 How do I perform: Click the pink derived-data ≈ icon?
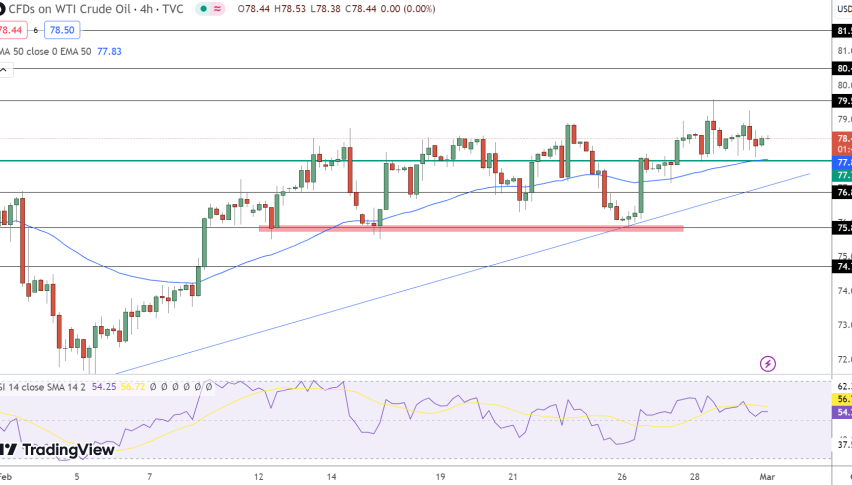pyautogui.click(x=218, y=9)
